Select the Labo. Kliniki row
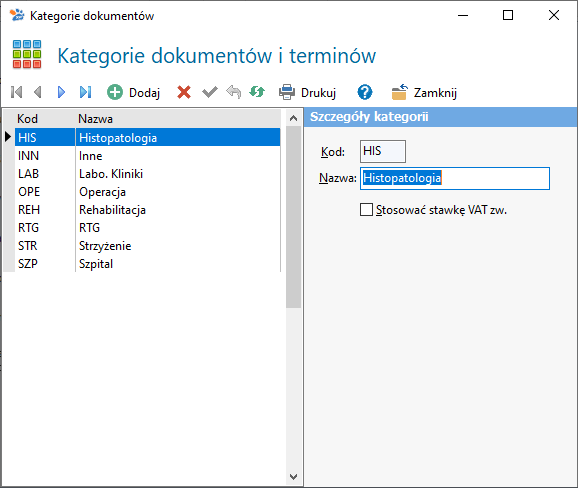Image resolution: width=578 pixels, height=488 pixels. click(x=147, y=174)
